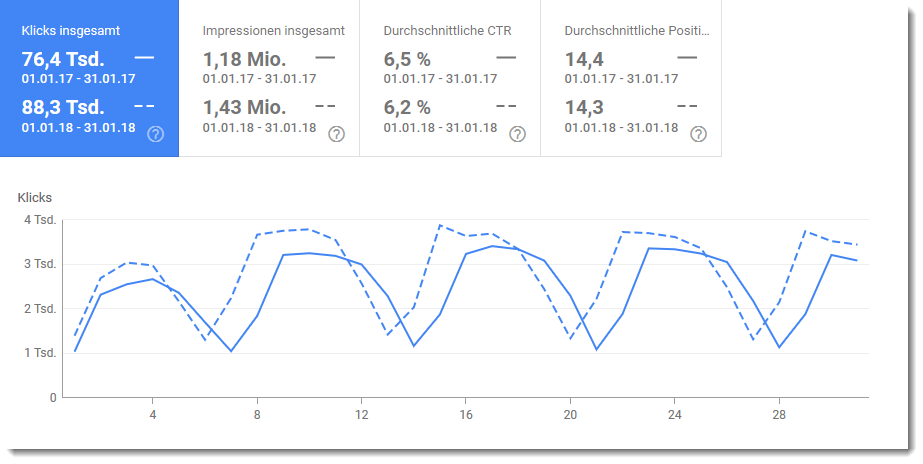Click the x-axis label 4
Image resolution: width=923 pixels, height=464 pixels.
click(x=152, y=415)
